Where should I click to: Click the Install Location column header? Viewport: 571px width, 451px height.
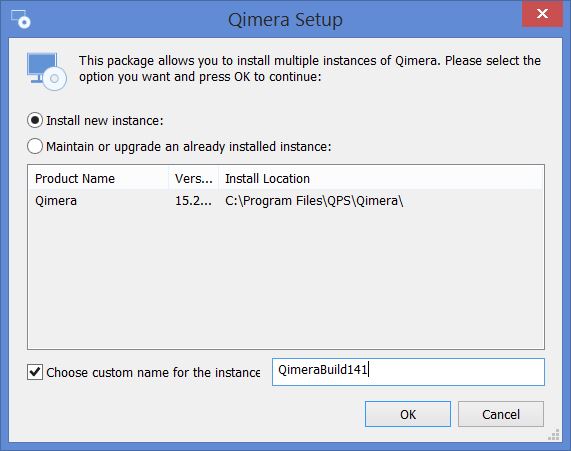pos(381,178)
